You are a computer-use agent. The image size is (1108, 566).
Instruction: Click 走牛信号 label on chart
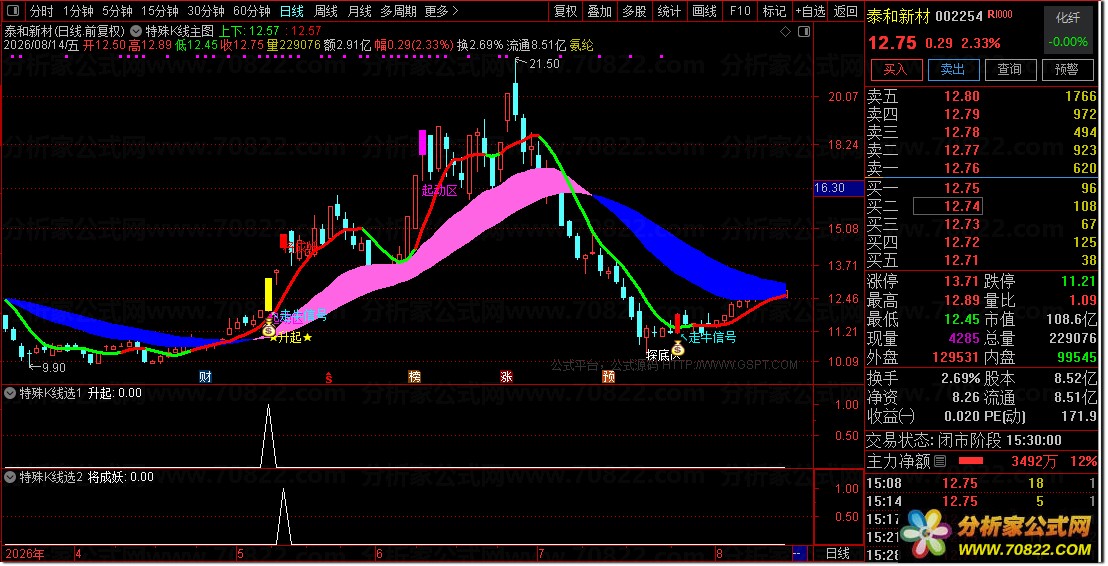click(712, 337)
